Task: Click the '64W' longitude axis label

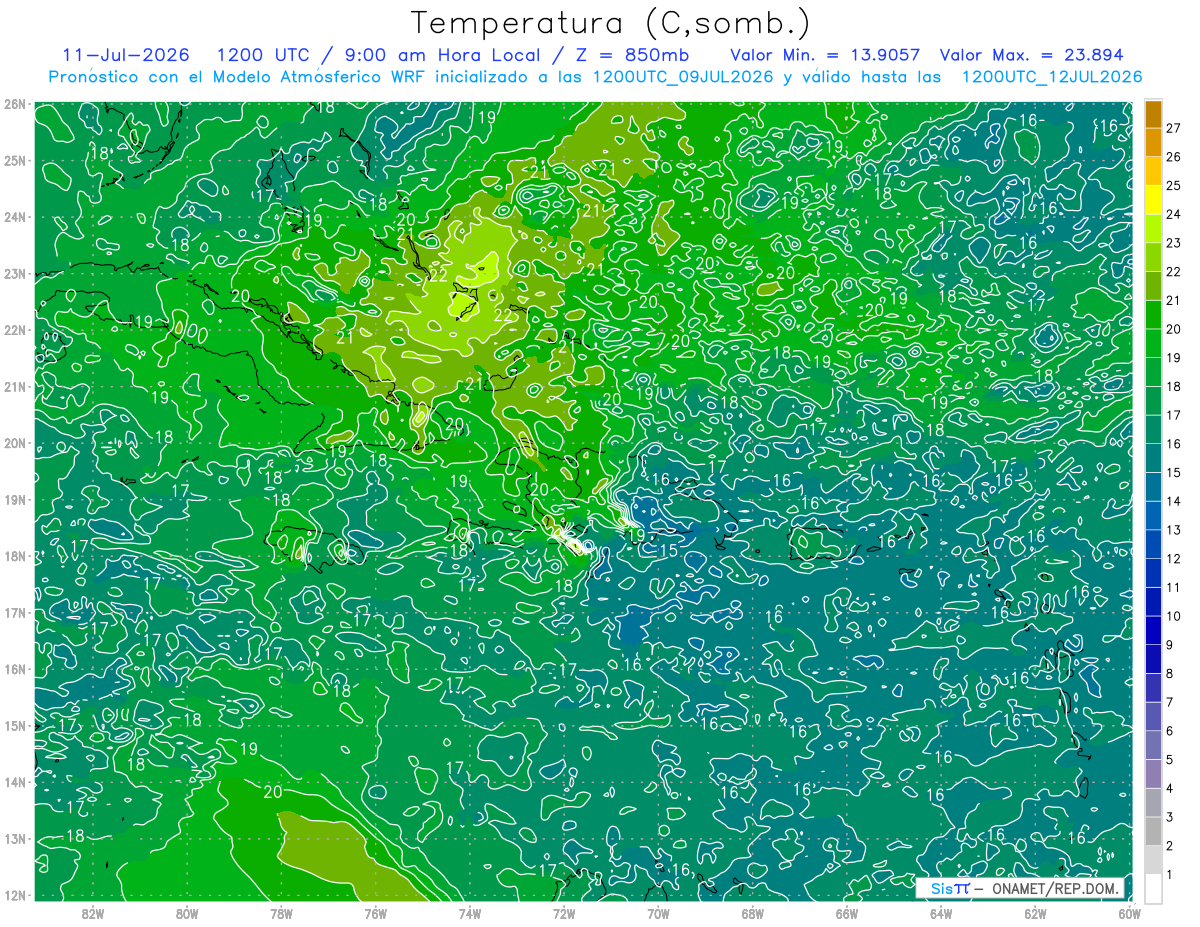Action: coord(941,912)
